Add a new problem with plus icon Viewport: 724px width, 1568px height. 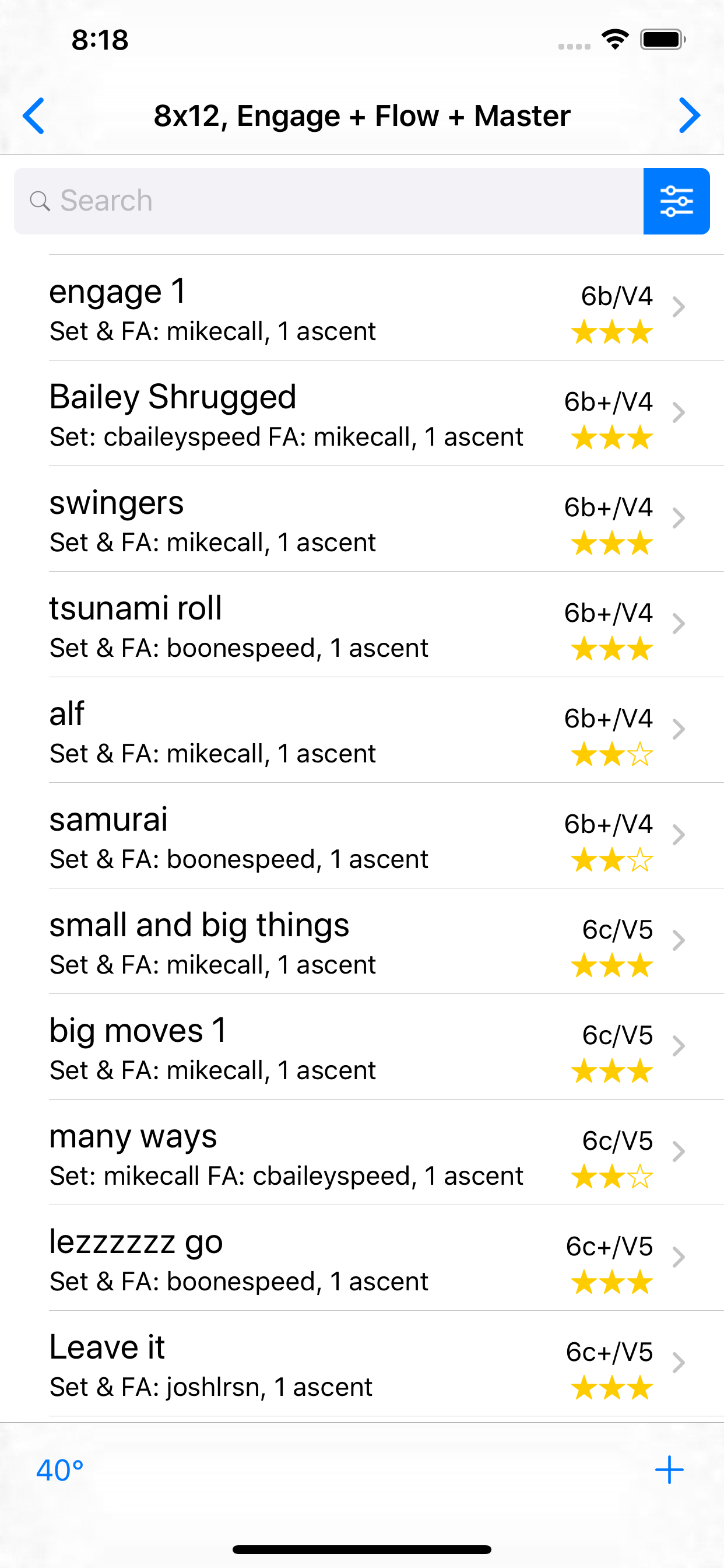[669, 1470]
